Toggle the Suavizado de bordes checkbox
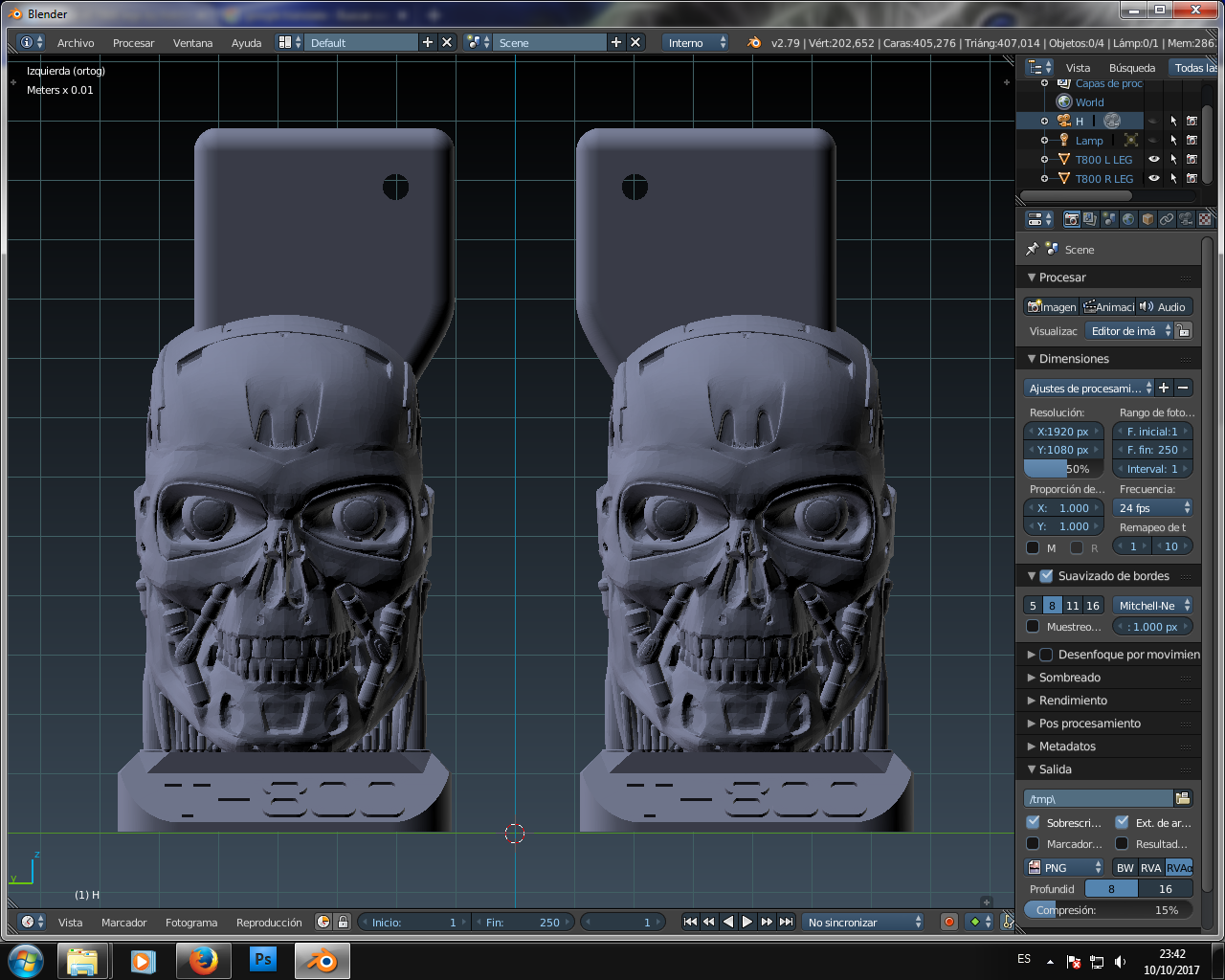Screen dimensions: 1225x980 (1046, 576)
